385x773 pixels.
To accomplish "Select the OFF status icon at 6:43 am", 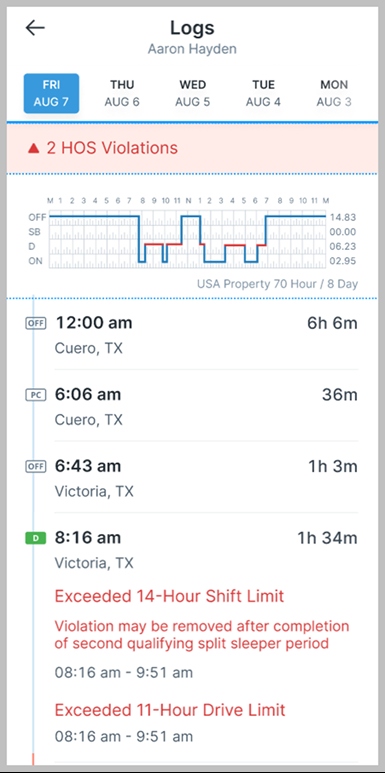I will pos(35,466).
